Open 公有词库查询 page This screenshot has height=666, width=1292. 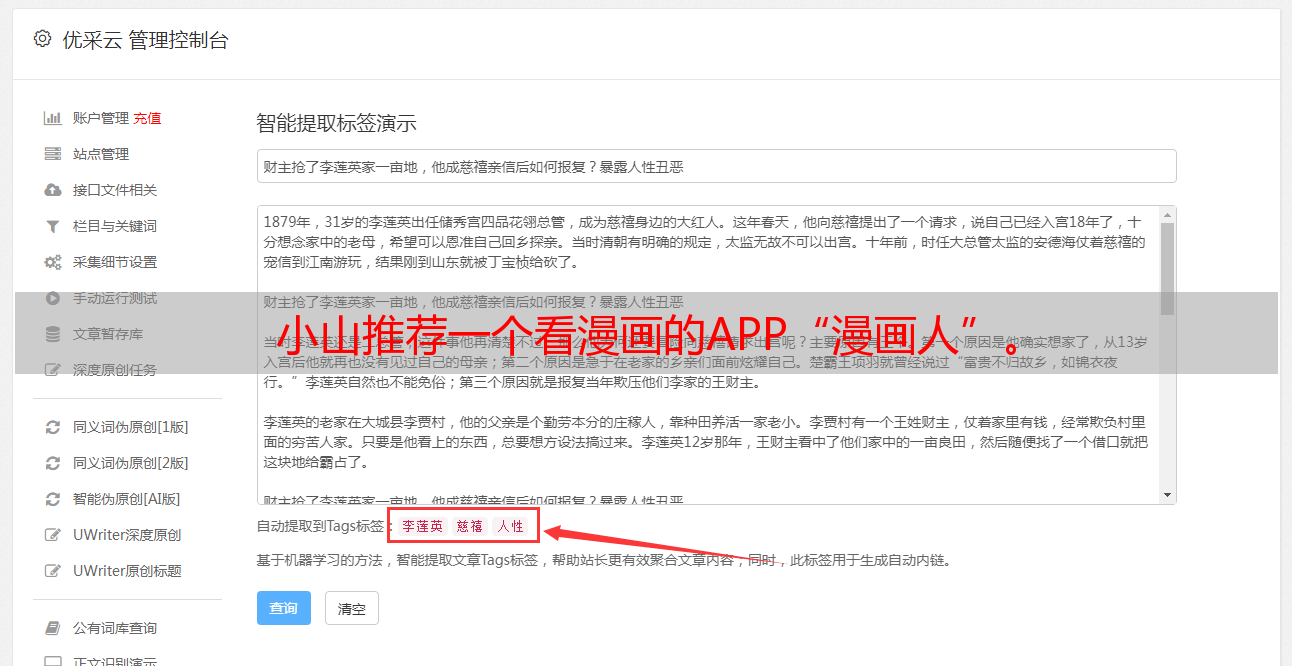117,628
